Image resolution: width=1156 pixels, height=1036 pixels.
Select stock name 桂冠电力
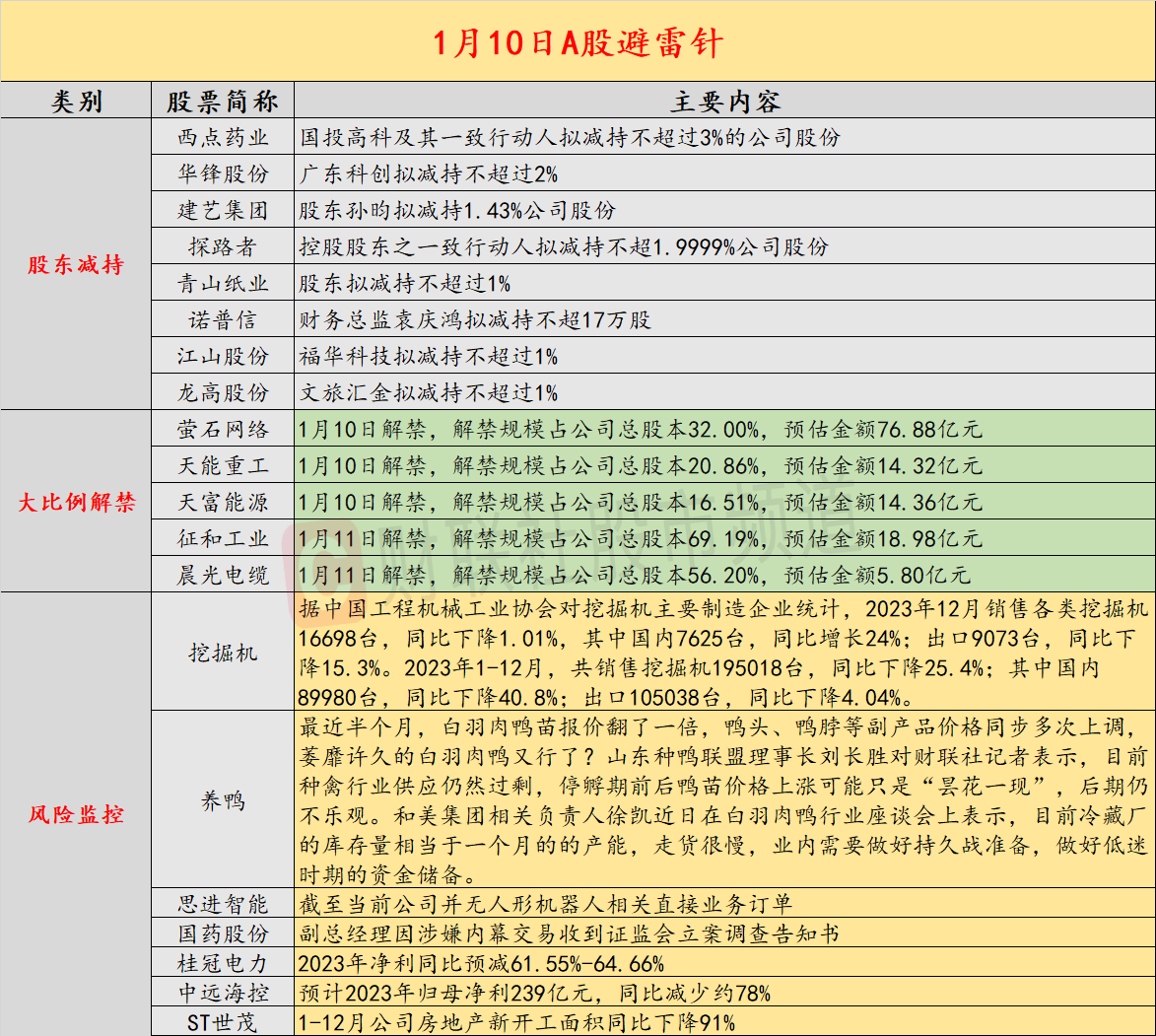(223, 963)
